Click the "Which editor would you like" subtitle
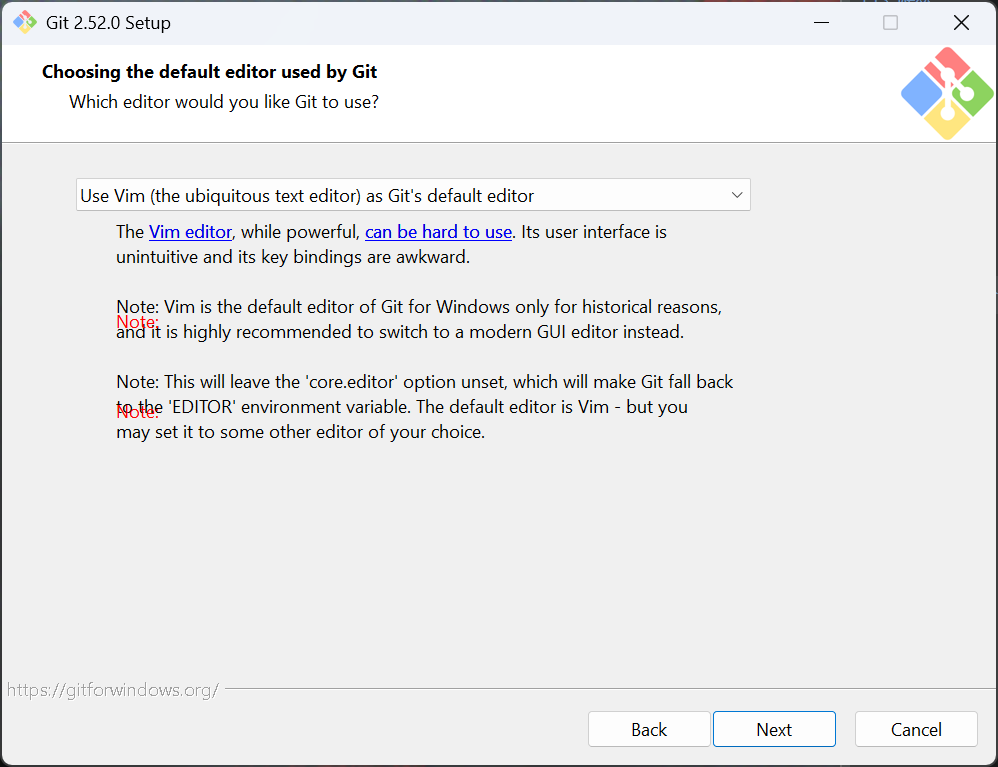Image resolution: width=998 pixels, height=767 pixels. [224, 102]
